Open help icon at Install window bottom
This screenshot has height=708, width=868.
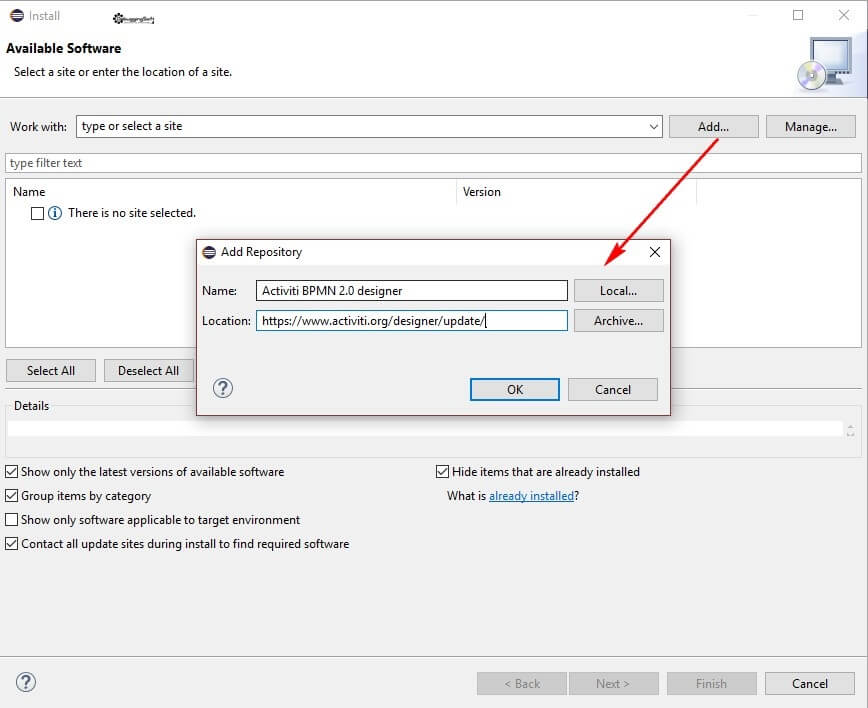[26, 682]
